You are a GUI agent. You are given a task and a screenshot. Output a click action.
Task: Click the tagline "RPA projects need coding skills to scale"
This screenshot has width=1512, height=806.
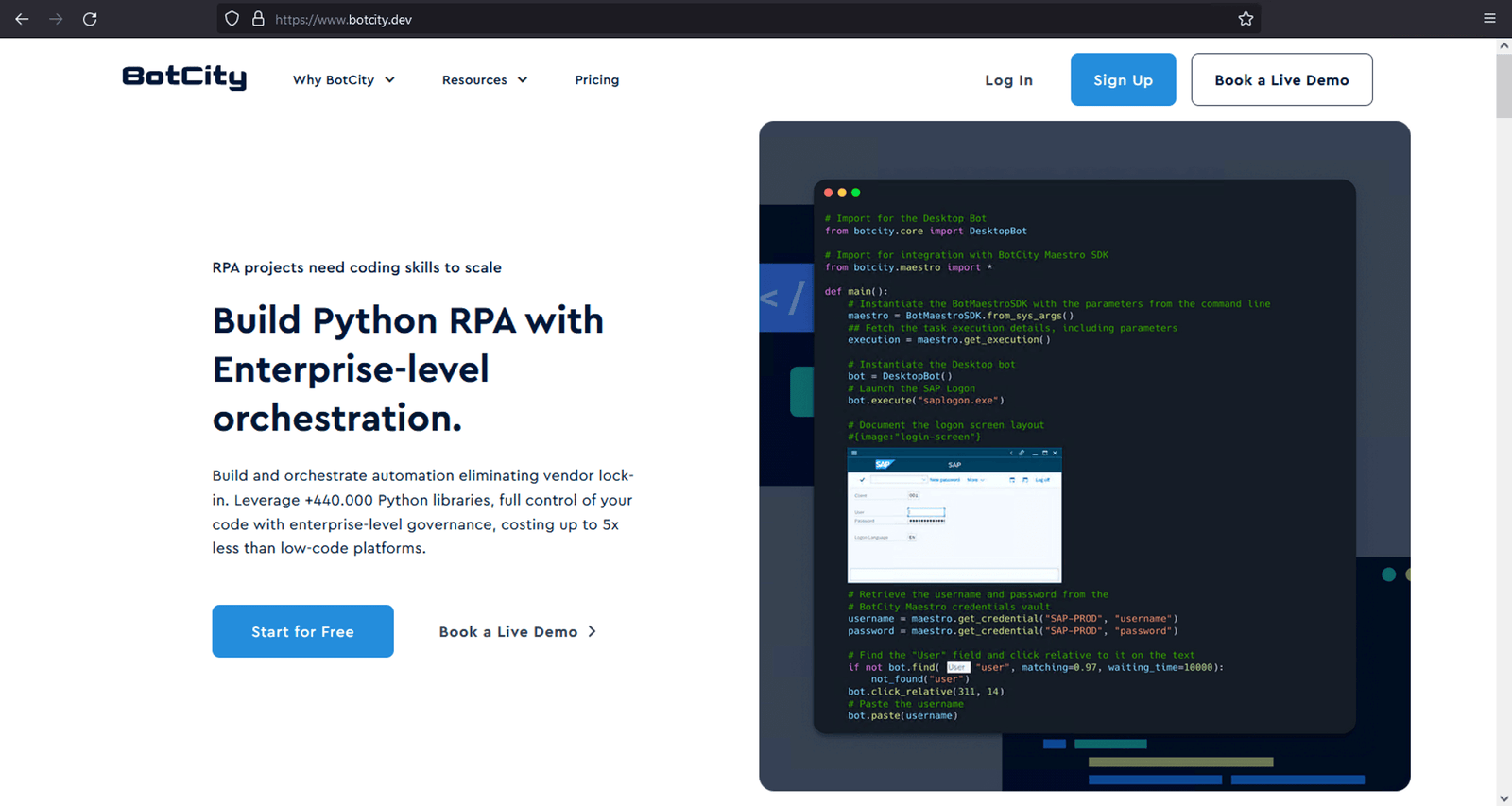point(357,267)
